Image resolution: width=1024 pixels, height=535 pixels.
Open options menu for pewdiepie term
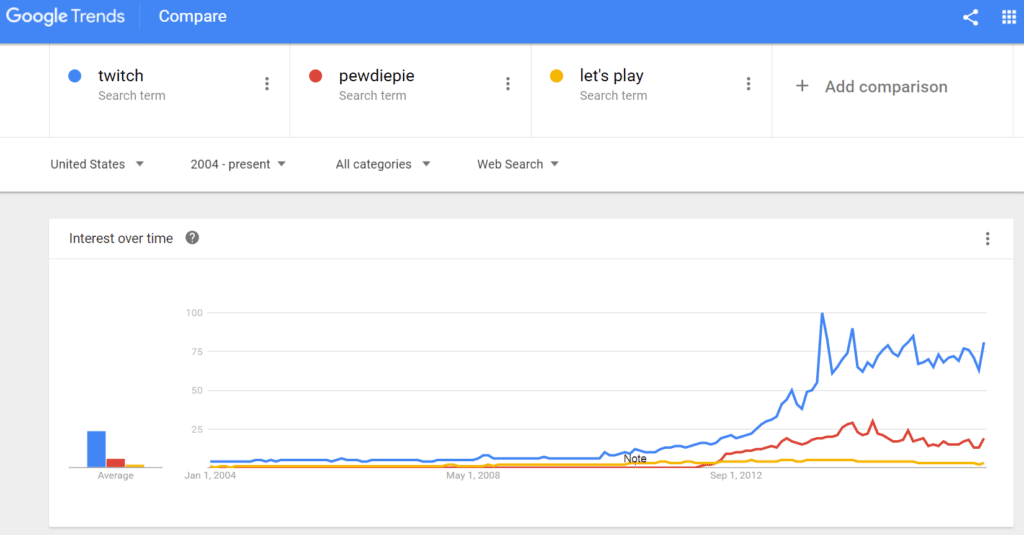click(508, 84)
